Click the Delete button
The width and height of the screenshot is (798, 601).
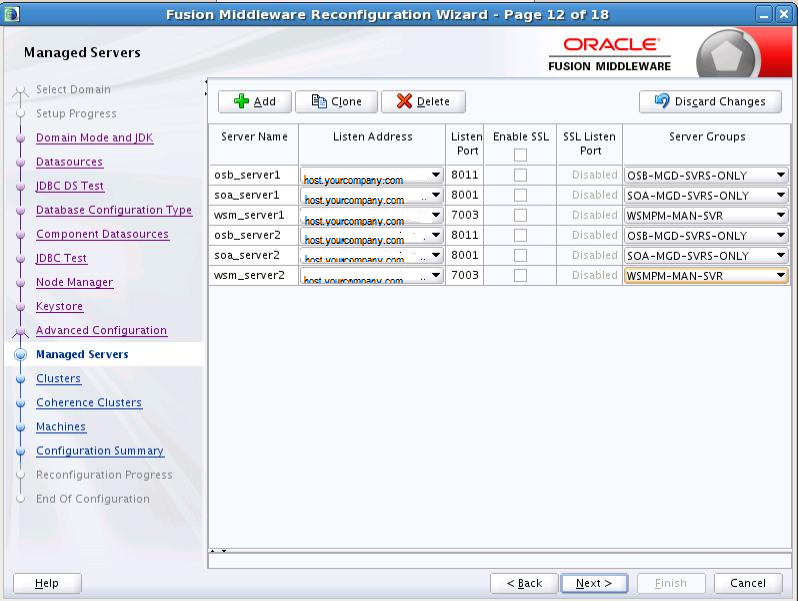pyautogui.click(x=423, y=101)
